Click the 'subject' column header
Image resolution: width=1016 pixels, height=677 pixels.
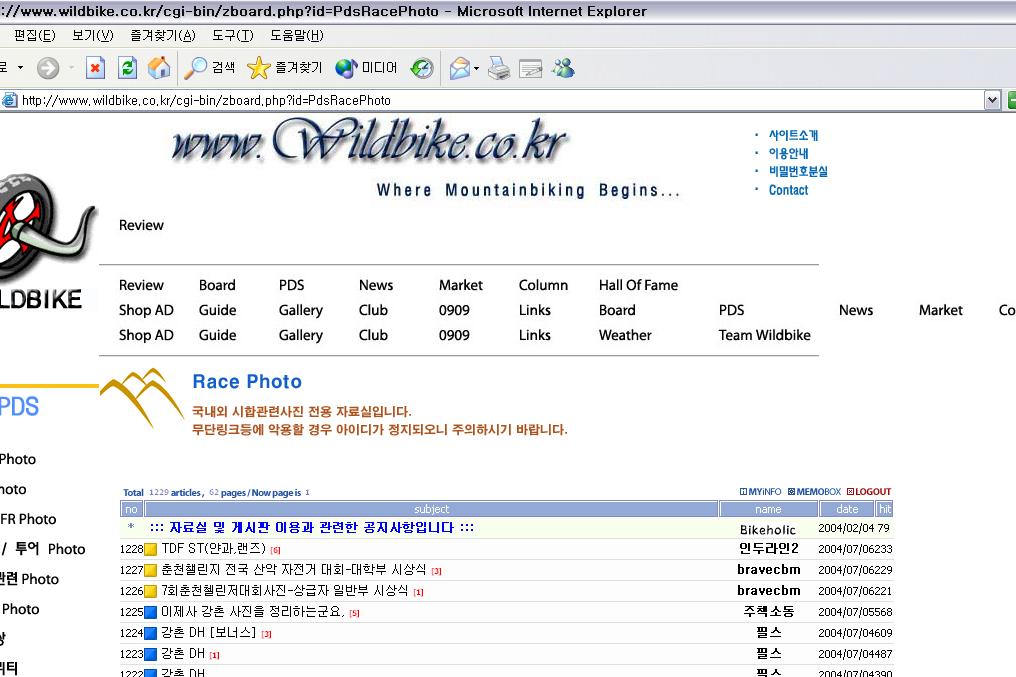click(432, 509)
